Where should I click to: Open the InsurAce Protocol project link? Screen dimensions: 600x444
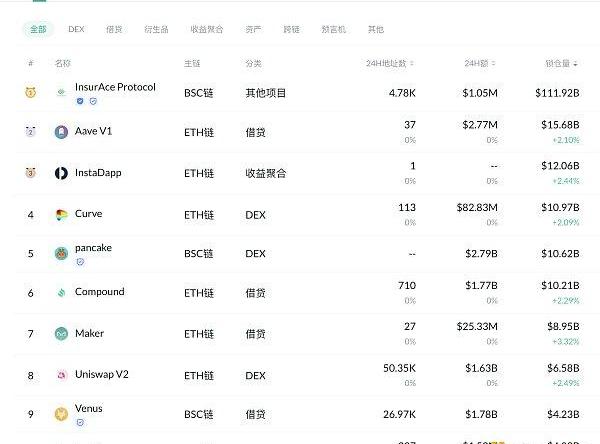click(x=115, y=87)
